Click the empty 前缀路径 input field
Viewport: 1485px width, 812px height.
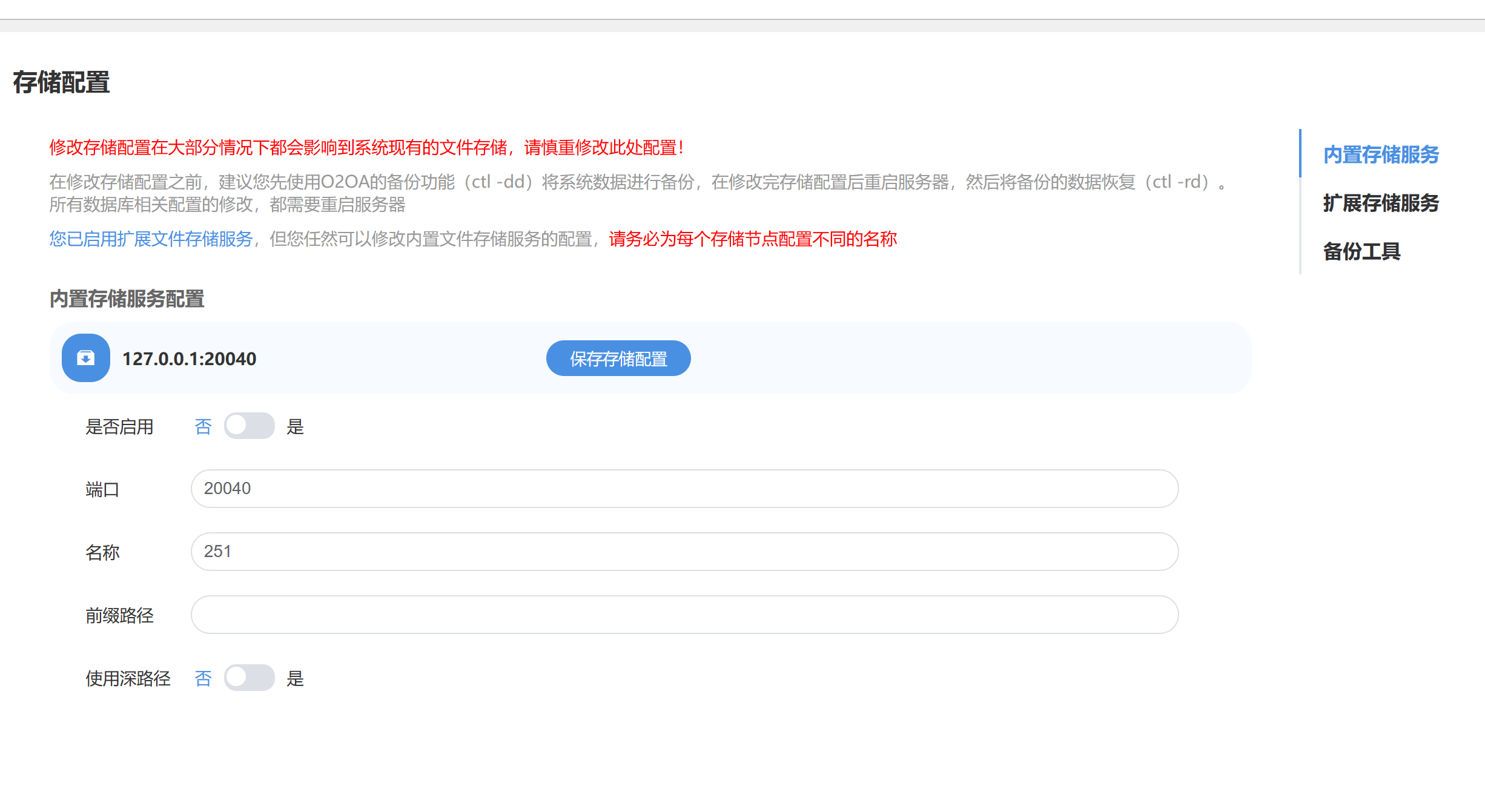pos(684,615)
